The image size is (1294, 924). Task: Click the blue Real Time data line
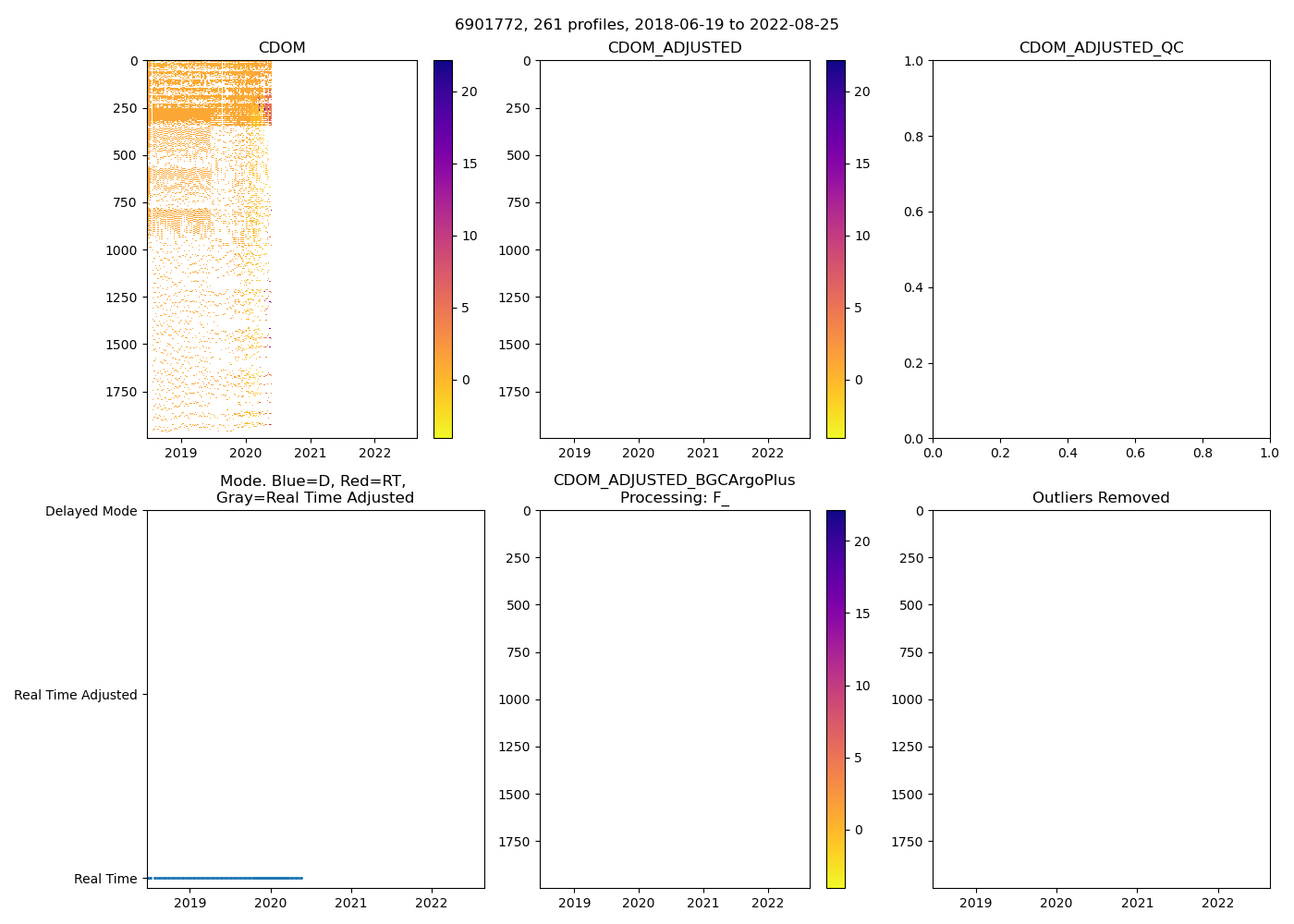pos(226,878)
